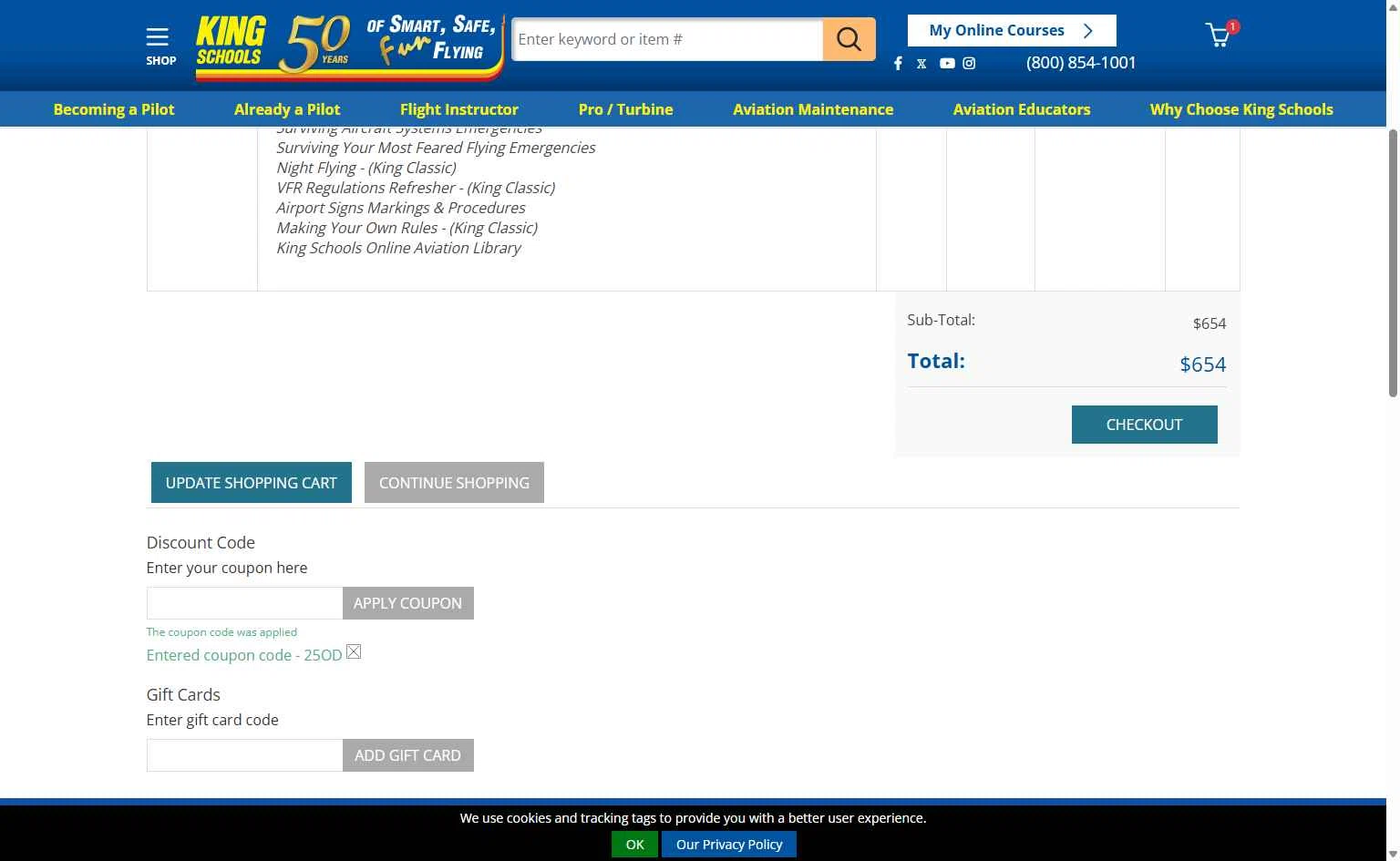Open the Aviation Educators menu
This screenshot has width=1400, height=861.
pyautogui.click(x=1022, y=109)
